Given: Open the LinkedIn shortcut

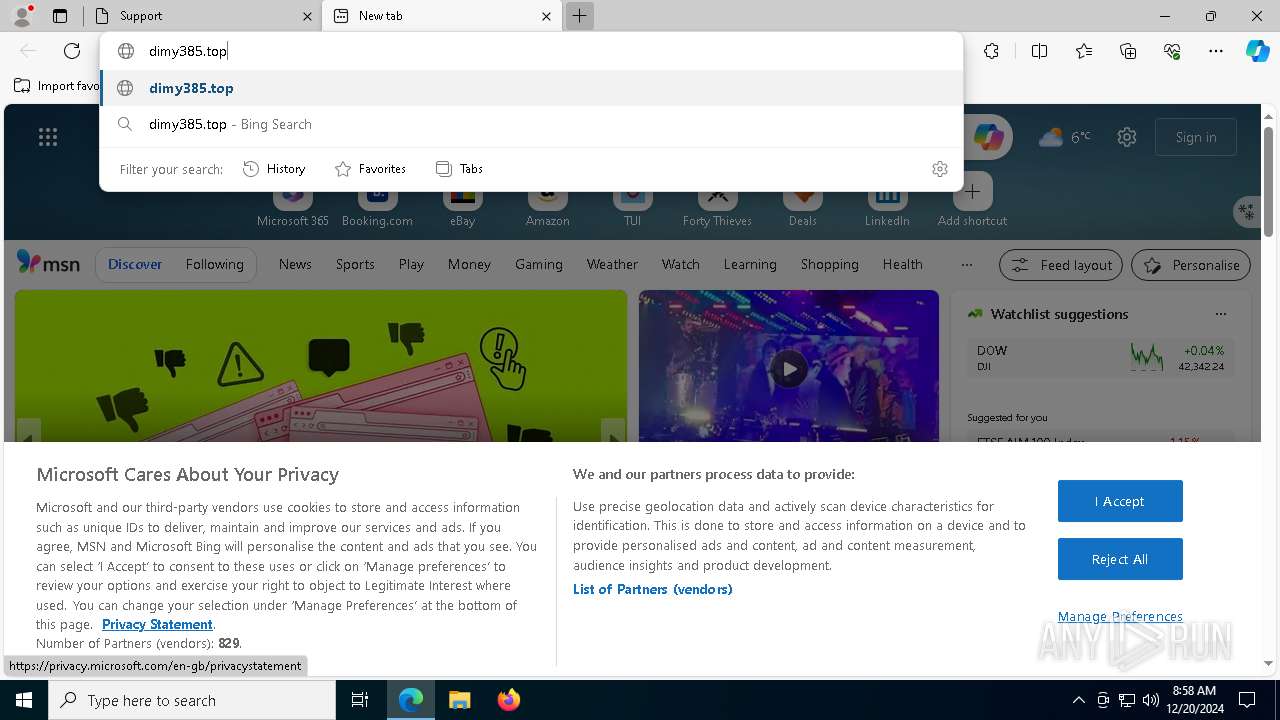Looking at the screenshot, I should click(887, 206).
